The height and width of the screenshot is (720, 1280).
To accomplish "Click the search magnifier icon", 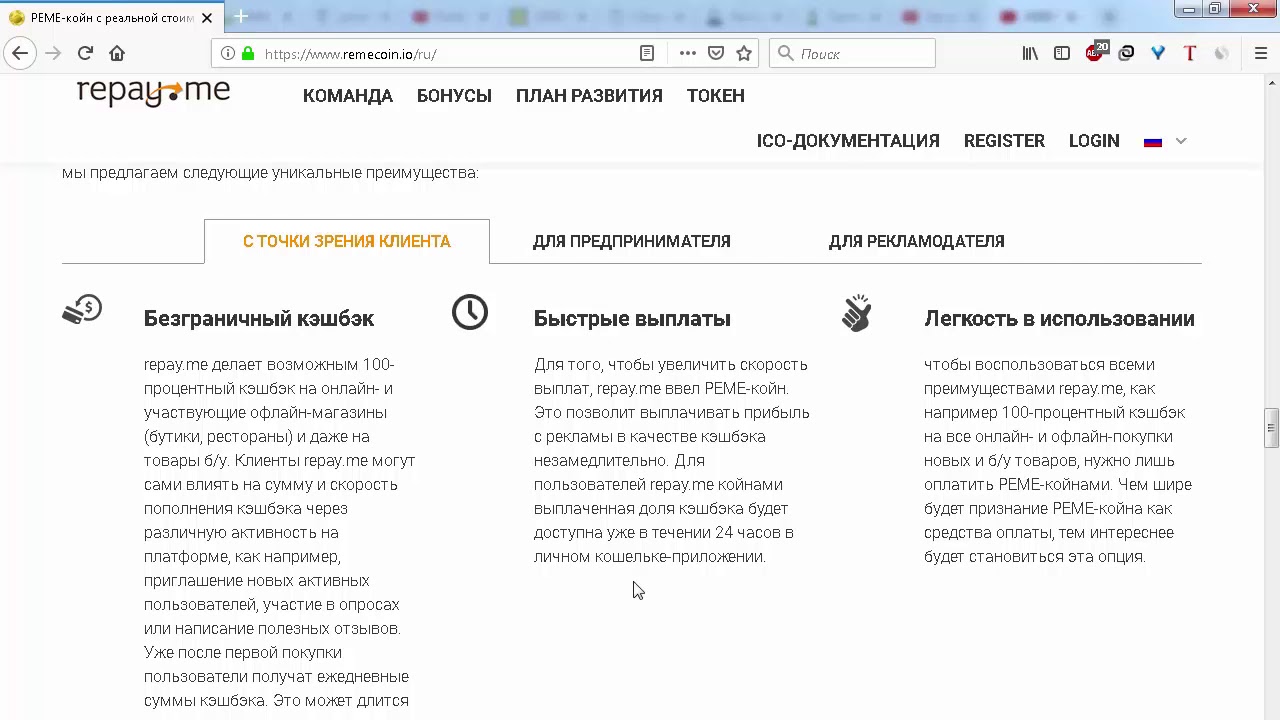I will (x=786, y=54).
